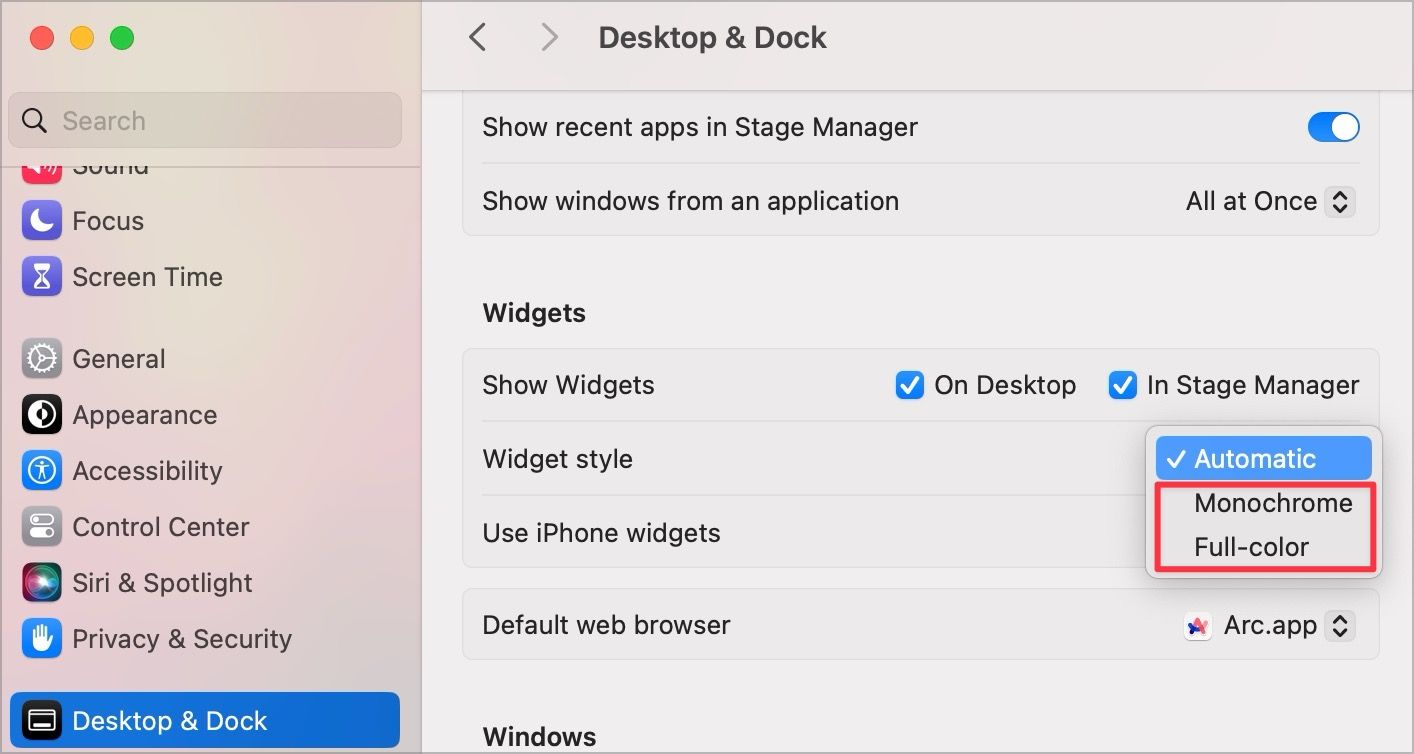1414x754 pixels.
Task: Click the Search settings field
Action: point(205,121)
